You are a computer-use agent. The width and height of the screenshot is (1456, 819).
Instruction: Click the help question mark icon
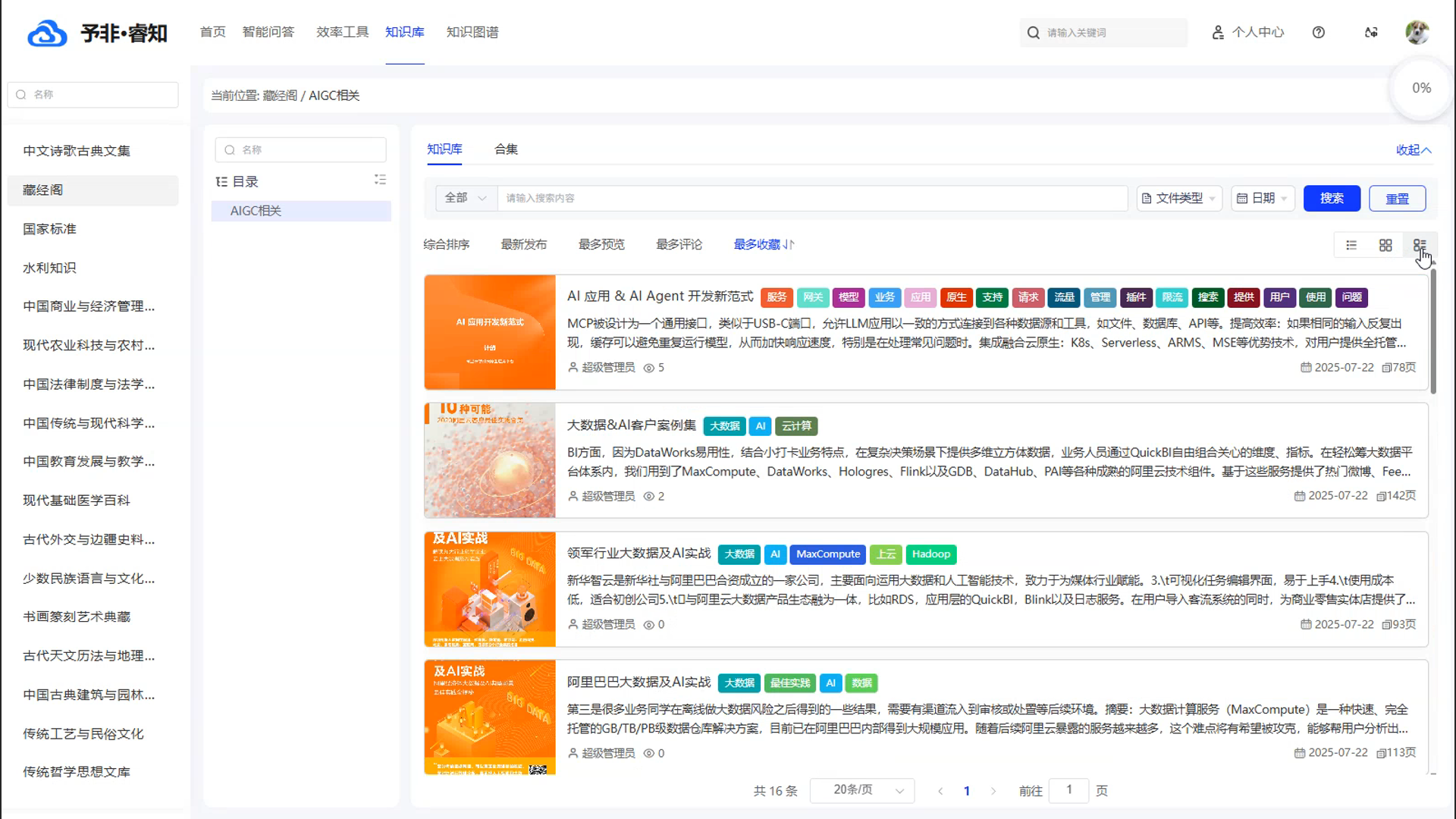click(x=1319, y=33)
